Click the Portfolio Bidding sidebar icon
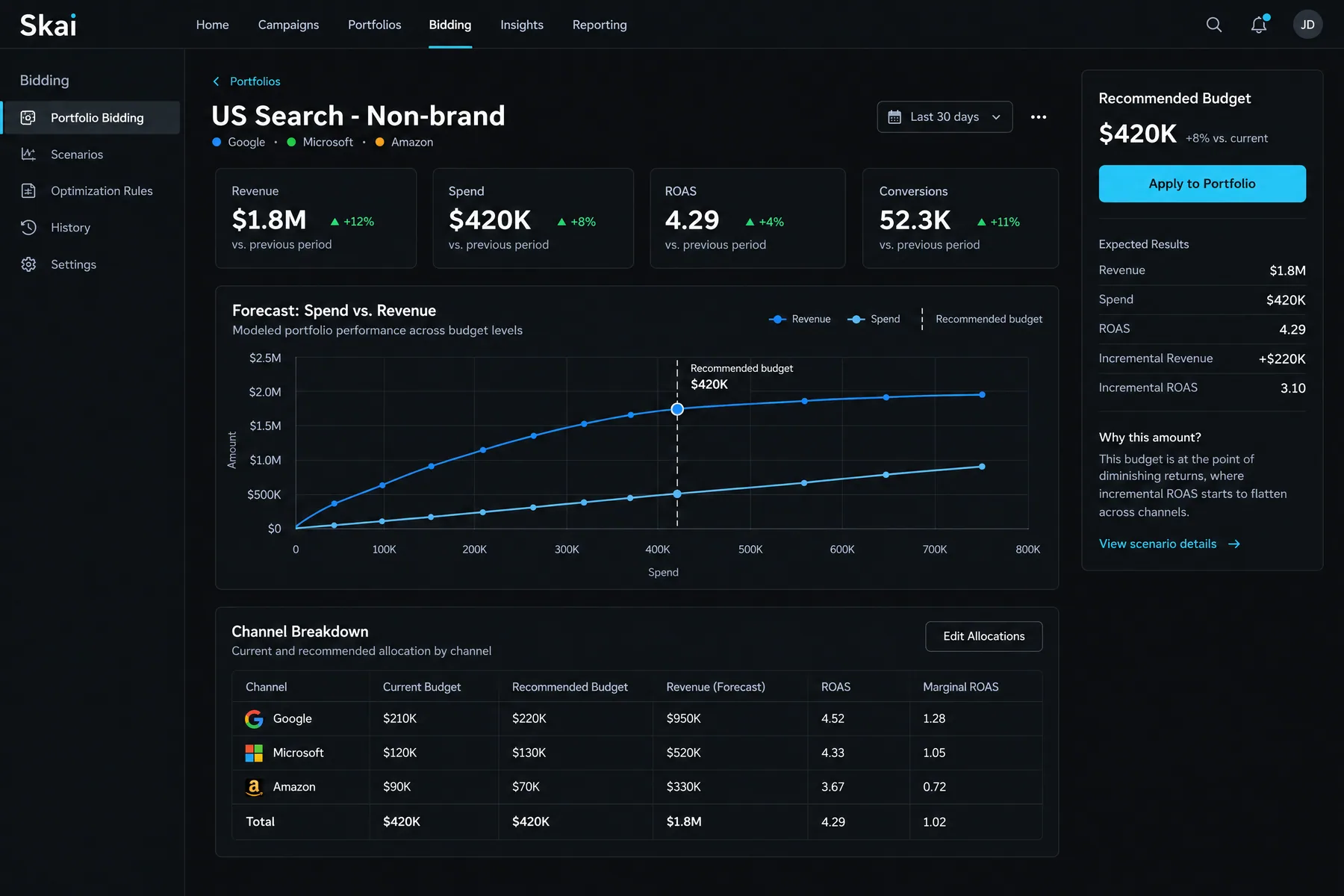Viewport: 1344px width, 896px height. click(x=28, y=117)
